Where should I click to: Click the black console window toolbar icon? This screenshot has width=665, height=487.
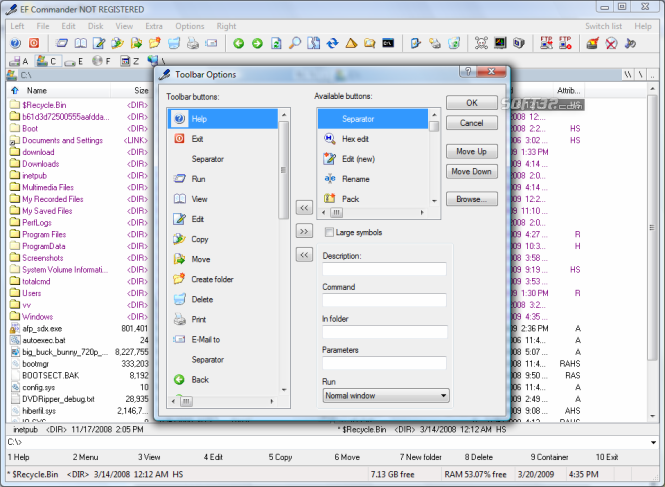click(x=388, y=43)
